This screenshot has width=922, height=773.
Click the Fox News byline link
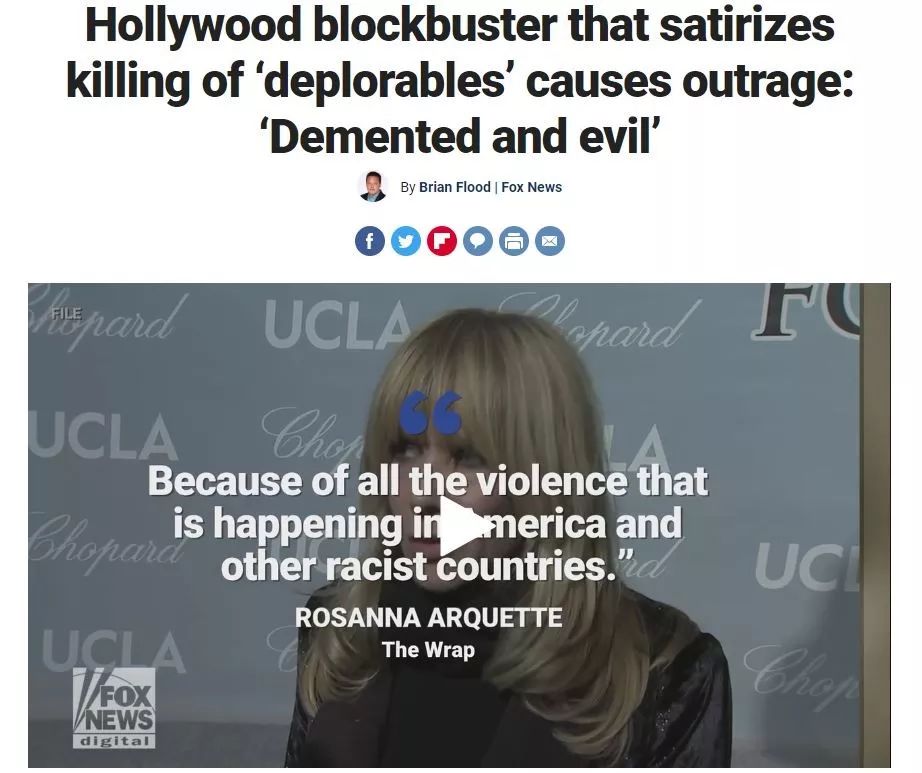tap(532, 187)
